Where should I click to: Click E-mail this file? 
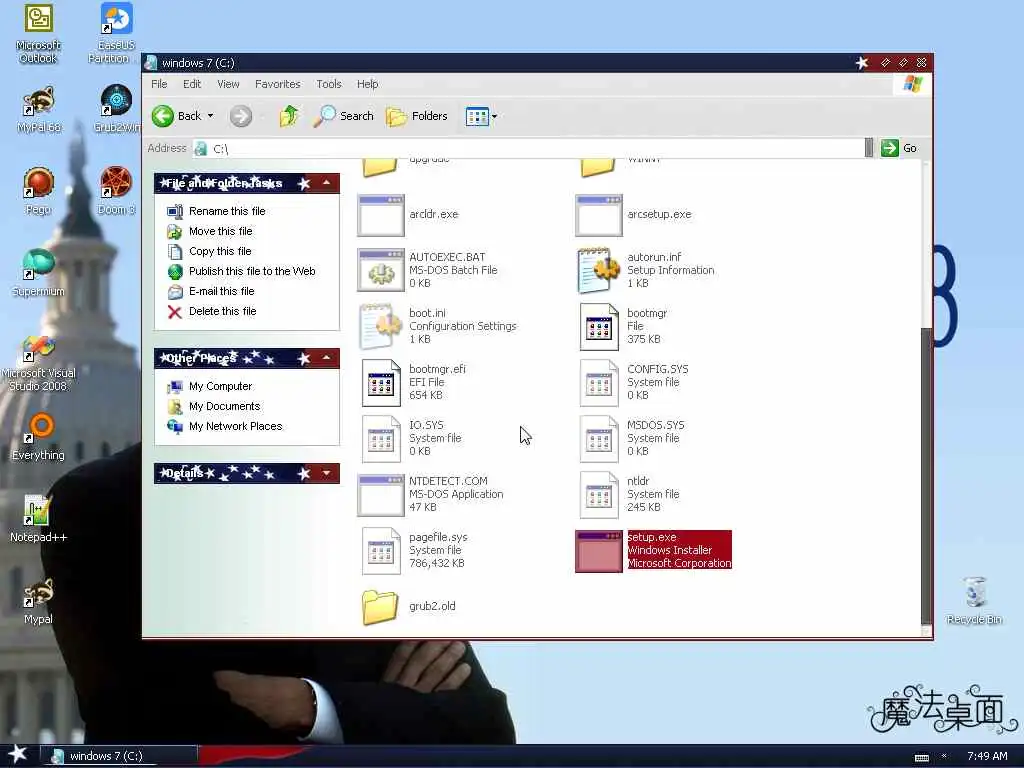[221, 291]
